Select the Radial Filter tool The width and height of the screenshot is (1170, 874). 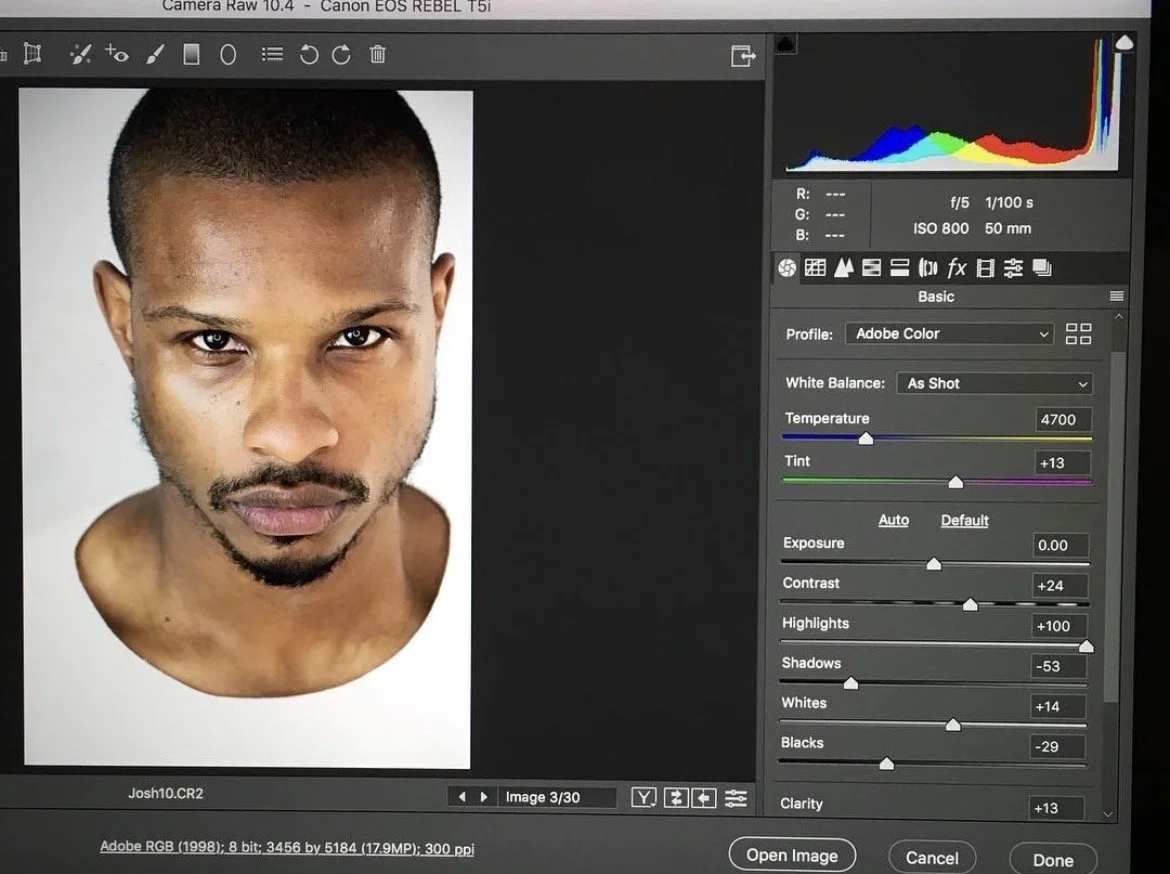(228, 54)
